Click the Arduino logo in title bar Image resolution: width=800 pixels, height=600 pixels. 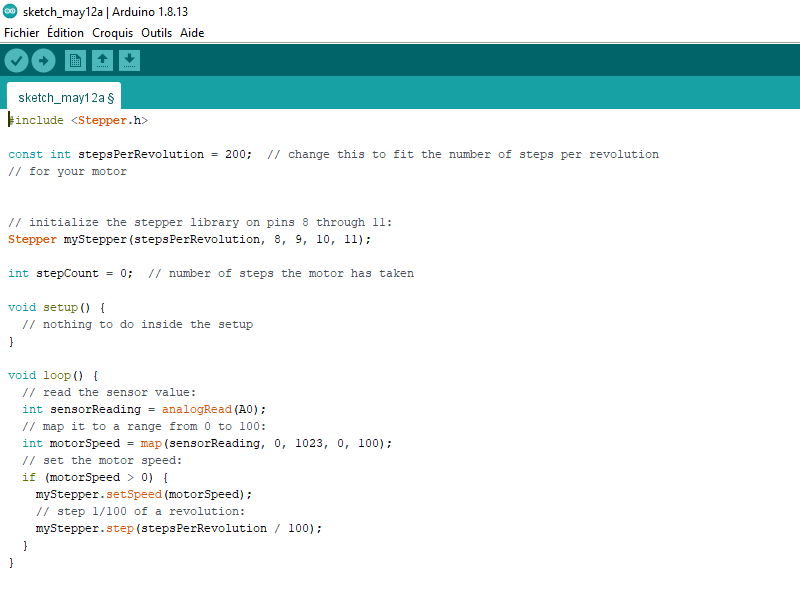pos(10,11)
